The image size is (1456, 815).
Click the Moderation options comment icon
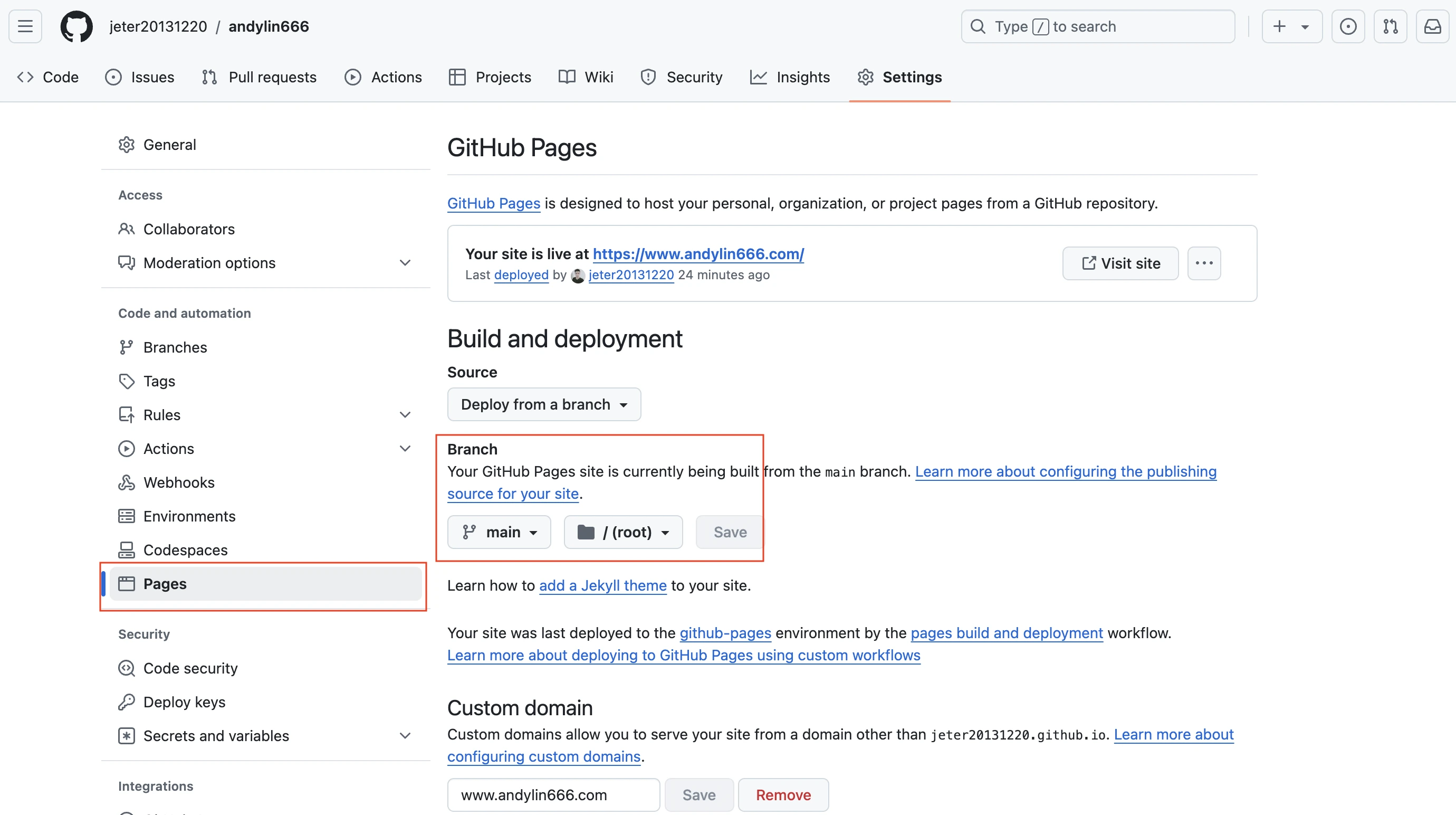(x=127, y=263)
